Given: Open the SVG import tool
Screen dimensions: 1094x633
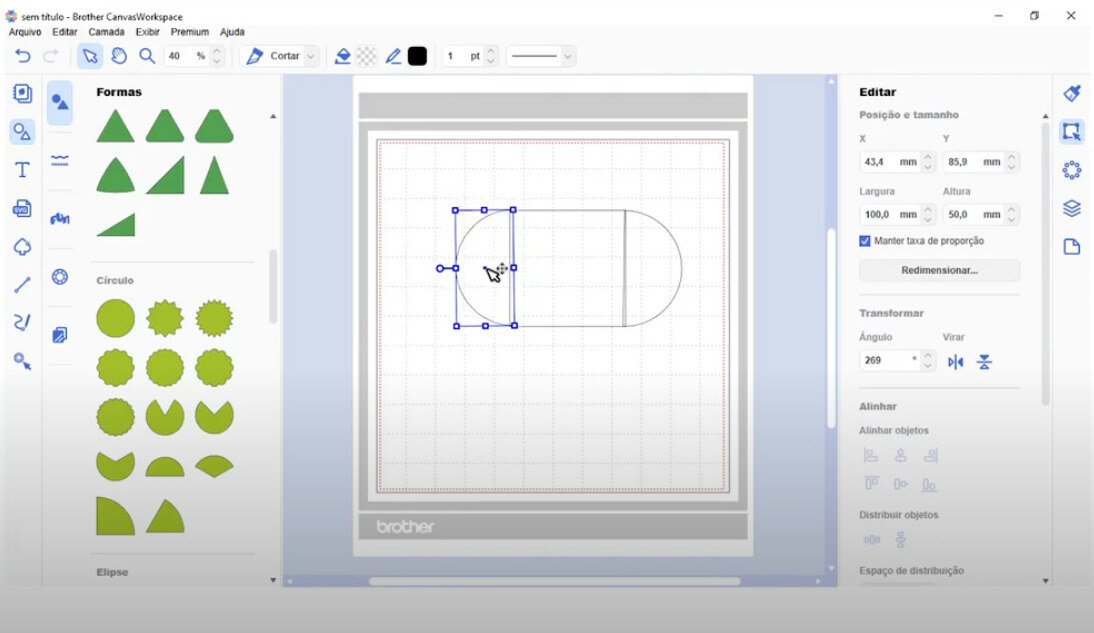Looking at the screenshot, I should [22, 208].
